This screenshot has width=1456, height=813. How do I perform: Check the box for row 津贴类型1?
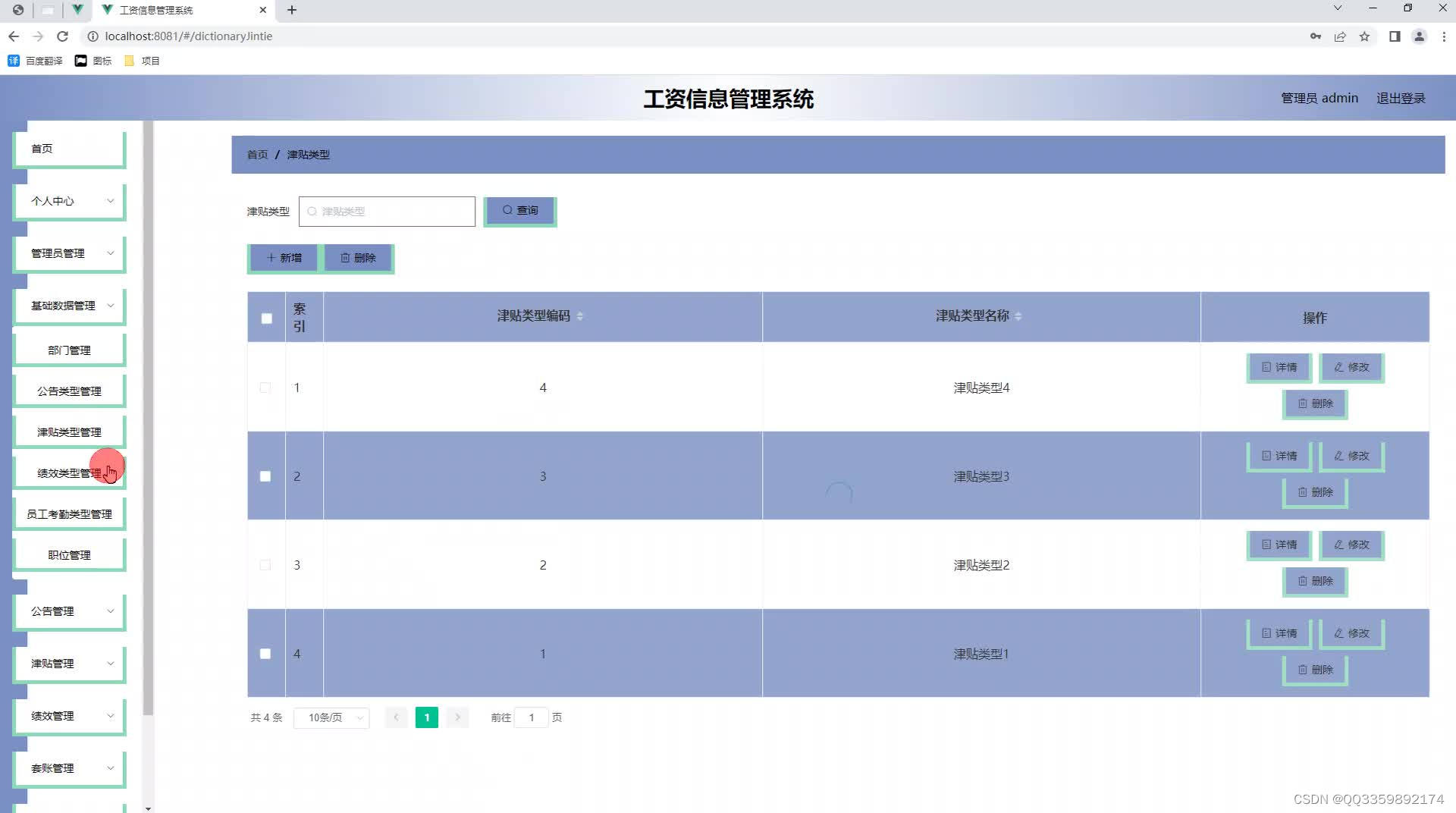coord(265,654)
